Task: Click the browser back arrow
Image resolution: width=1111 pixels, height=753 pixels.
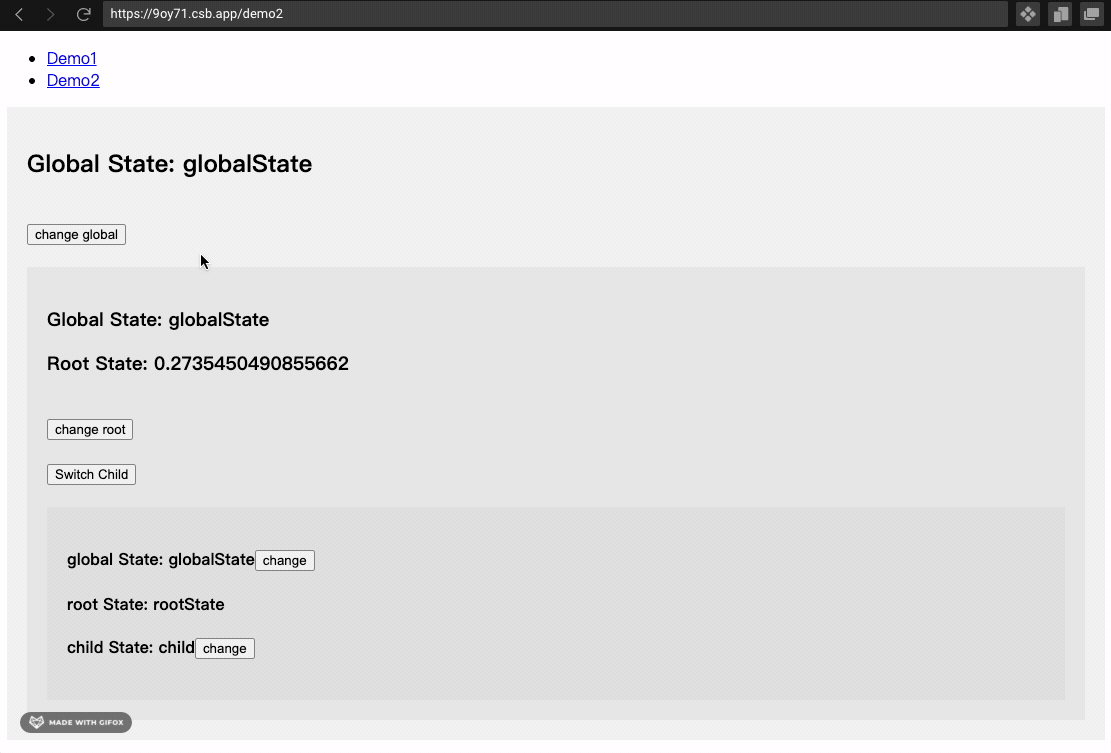Action: tap(19, 14)
